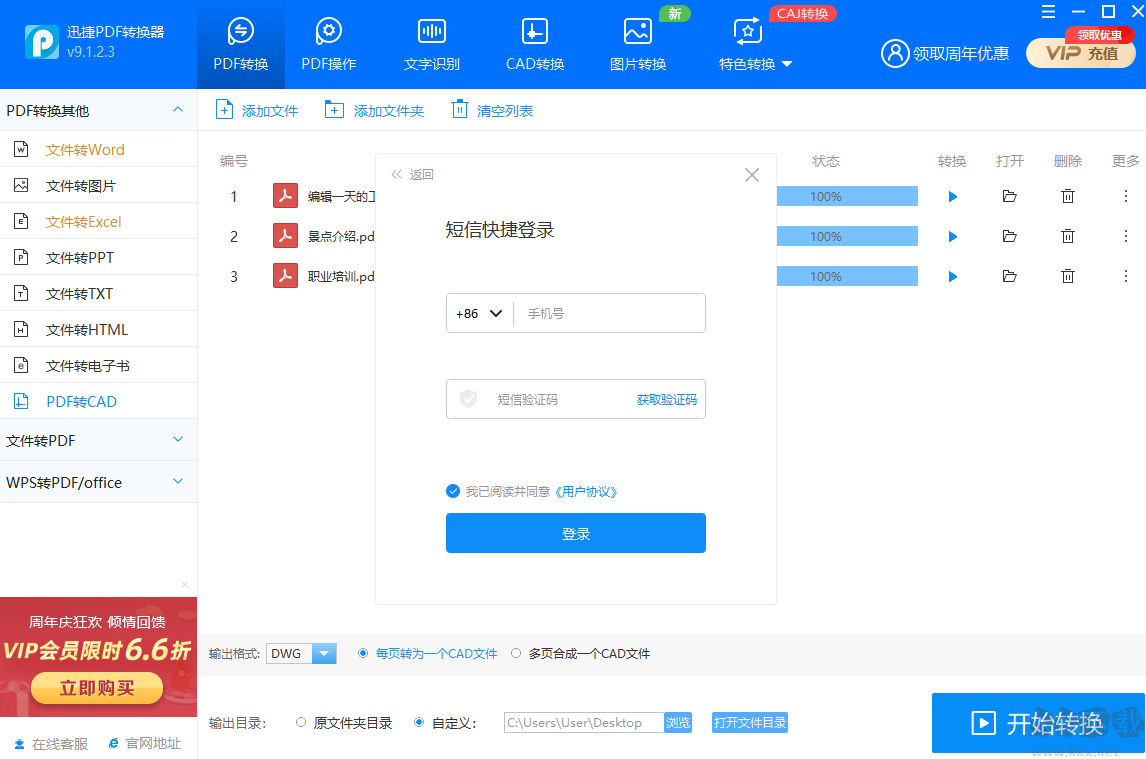Select PDF转CAD in sidebar
The width and height of the screenshot is (1146, 759).
pyautogui.click(x=98, y=401)
